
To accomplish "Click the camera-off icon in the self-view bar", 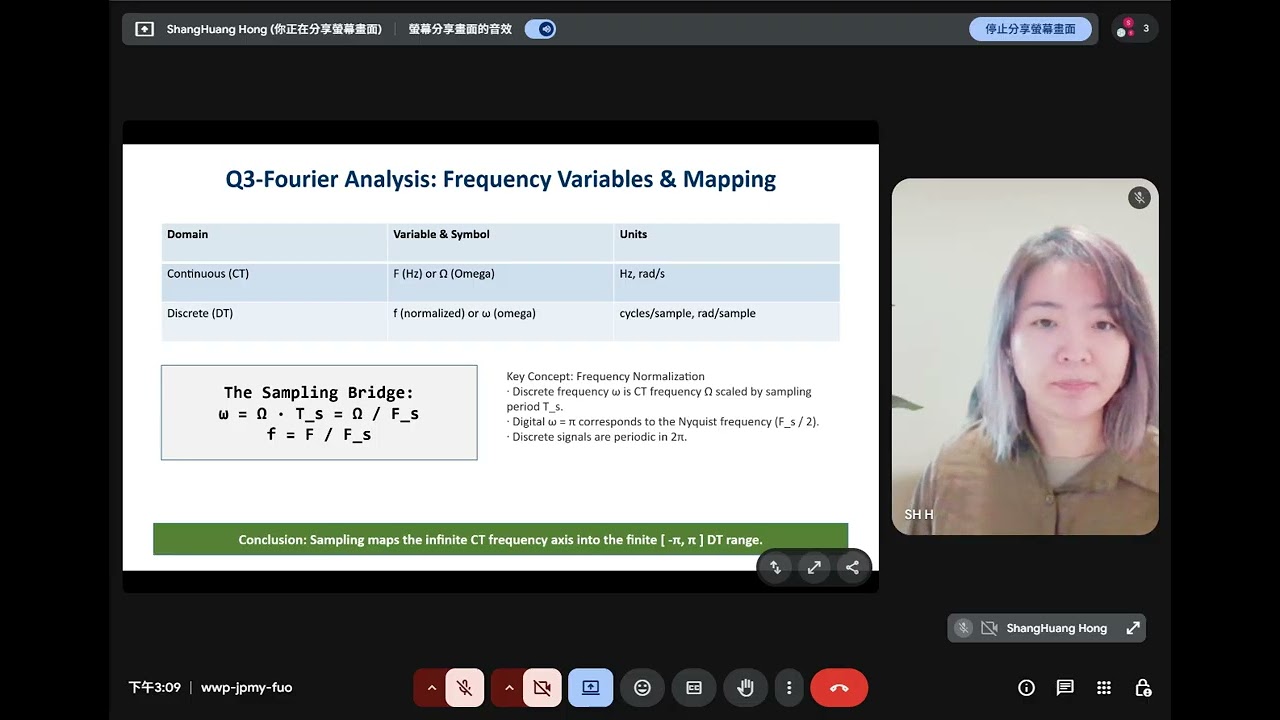I will (989, 628).
